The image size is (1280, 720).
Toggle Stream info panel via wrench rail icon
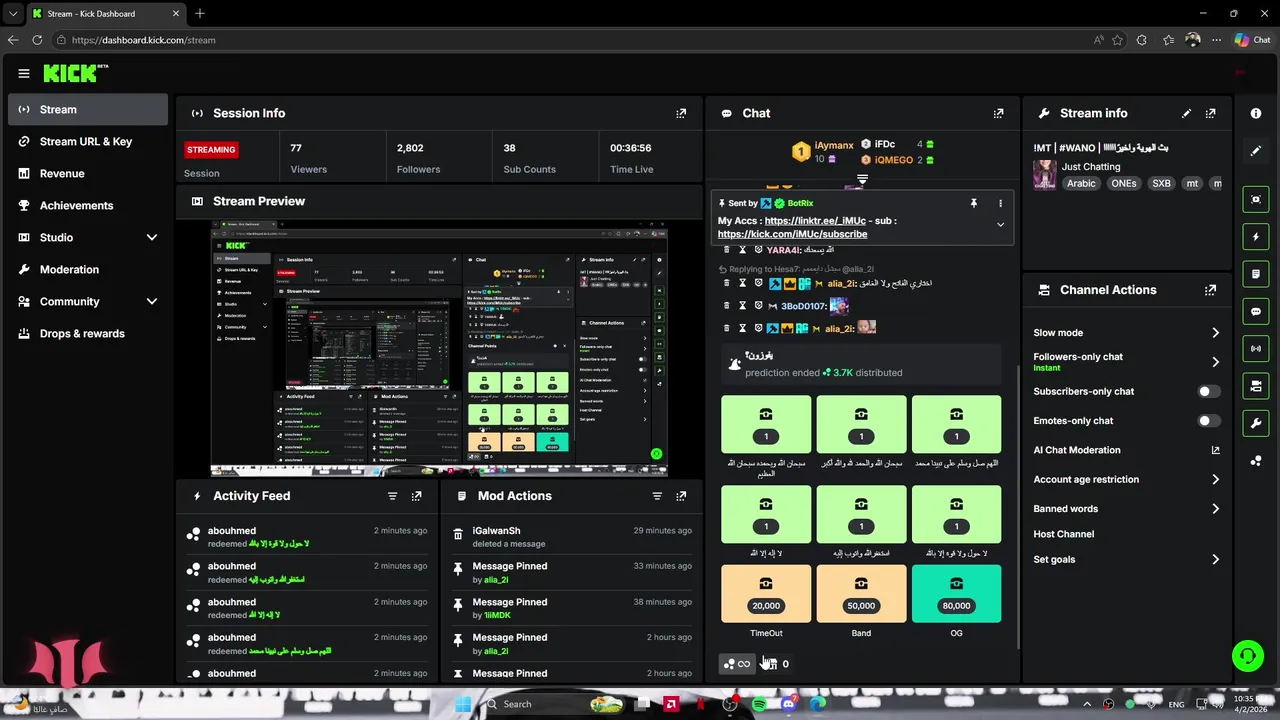coord(1256,424)
